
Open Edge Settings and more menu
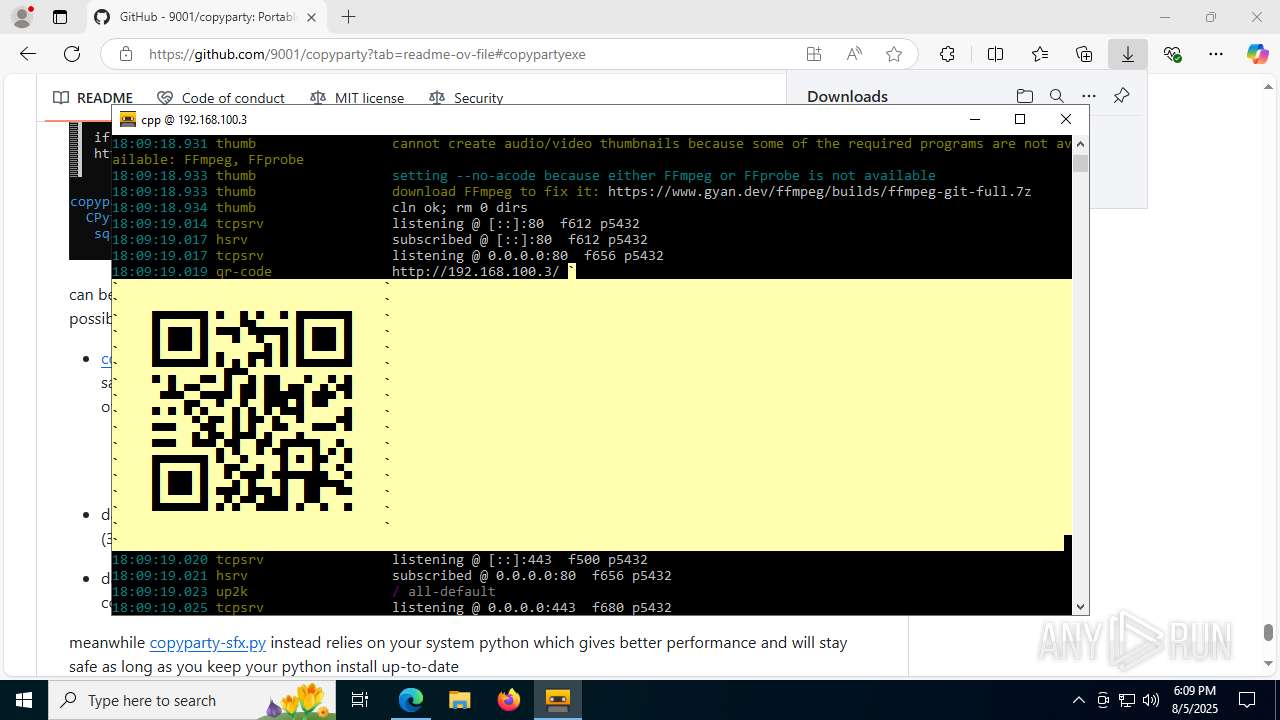coord(1216,54)
